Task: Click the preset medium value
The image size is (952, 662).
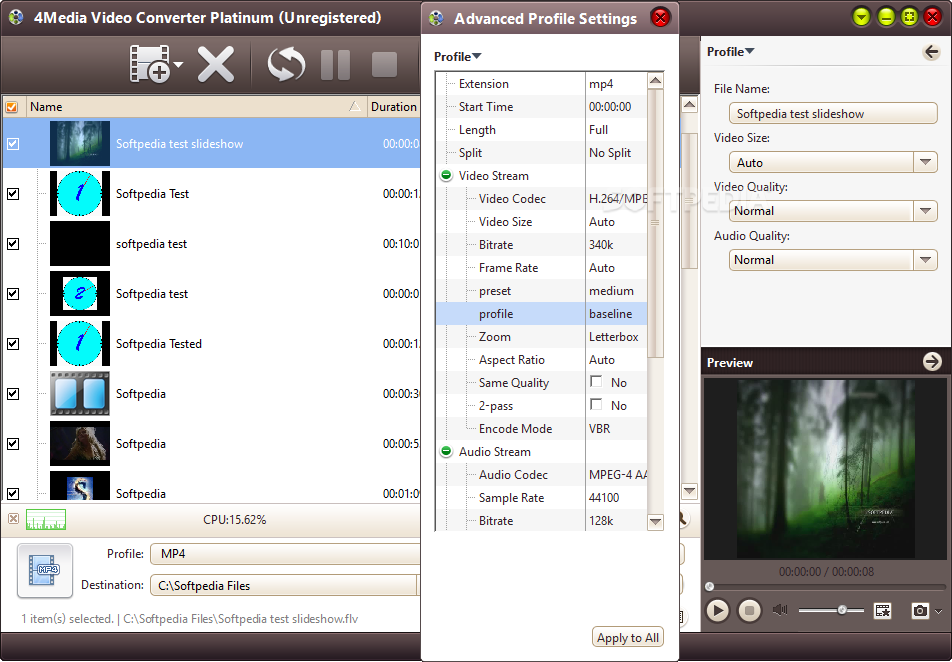Action: click(611, 291)
